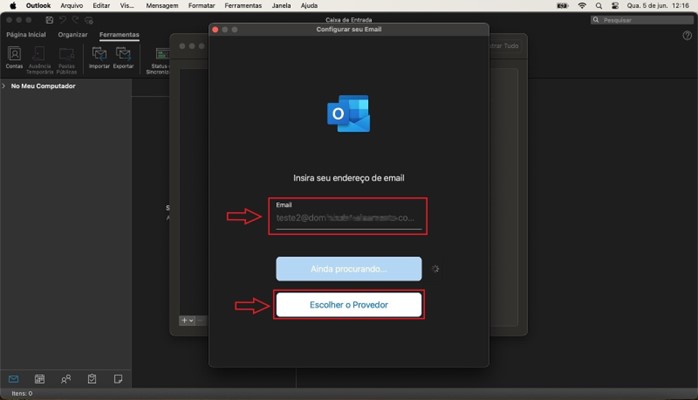The width and height of the screenshot is (698, 400).
Task: Open Control Center in menu bar
Action: (615, 6)
